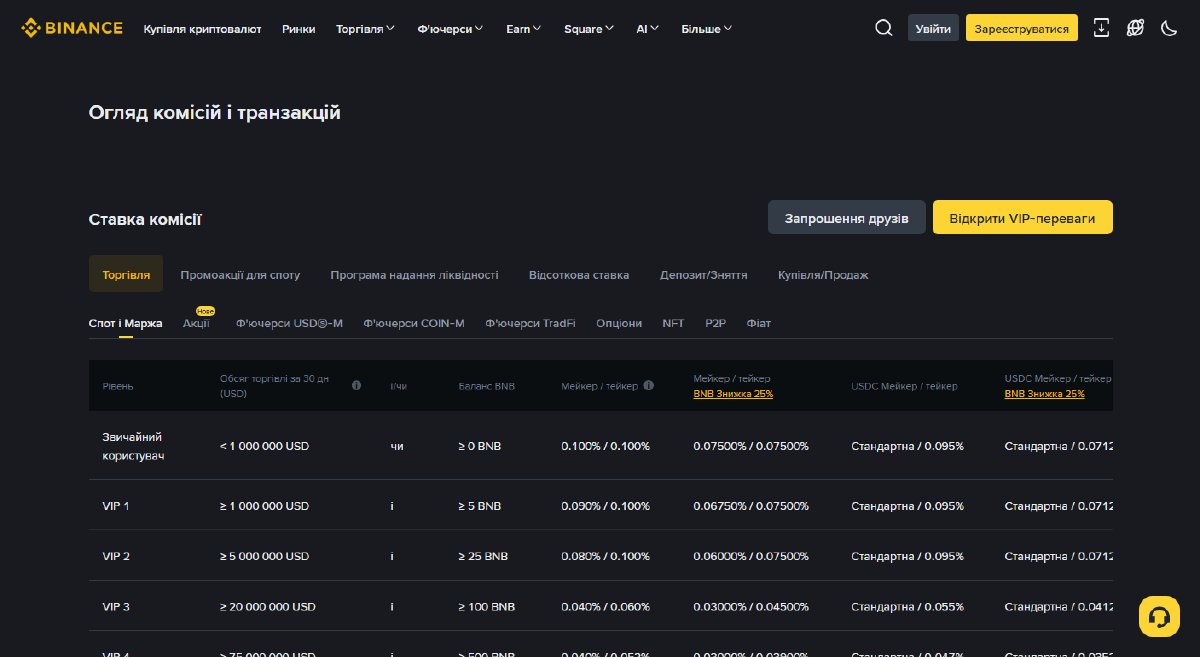Click the 0.040% / 0.060% fee cell
The image size is (1200, 657).
(605, 606)
